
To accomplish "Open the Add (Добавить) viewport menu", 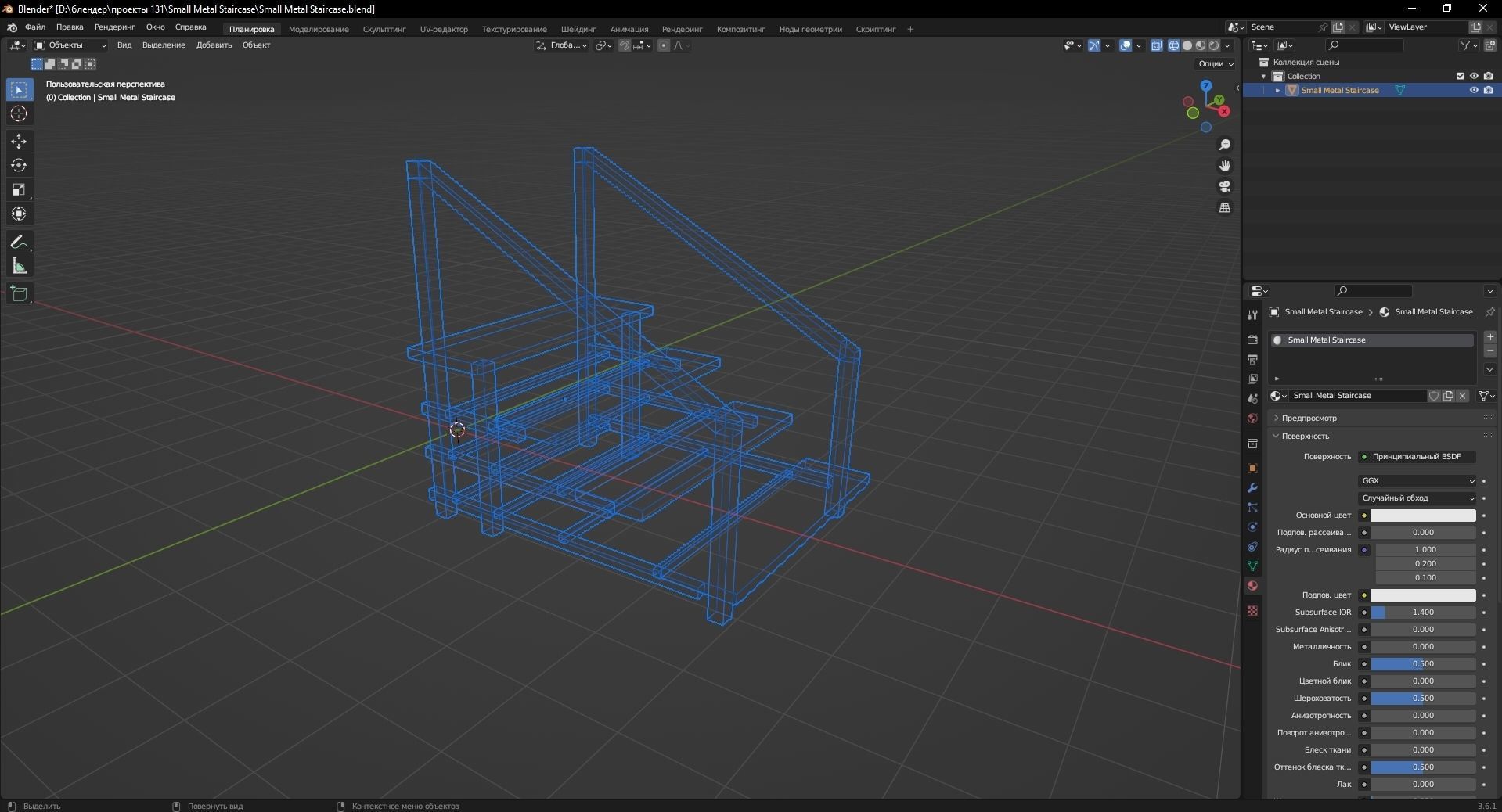I will (214, 45).
